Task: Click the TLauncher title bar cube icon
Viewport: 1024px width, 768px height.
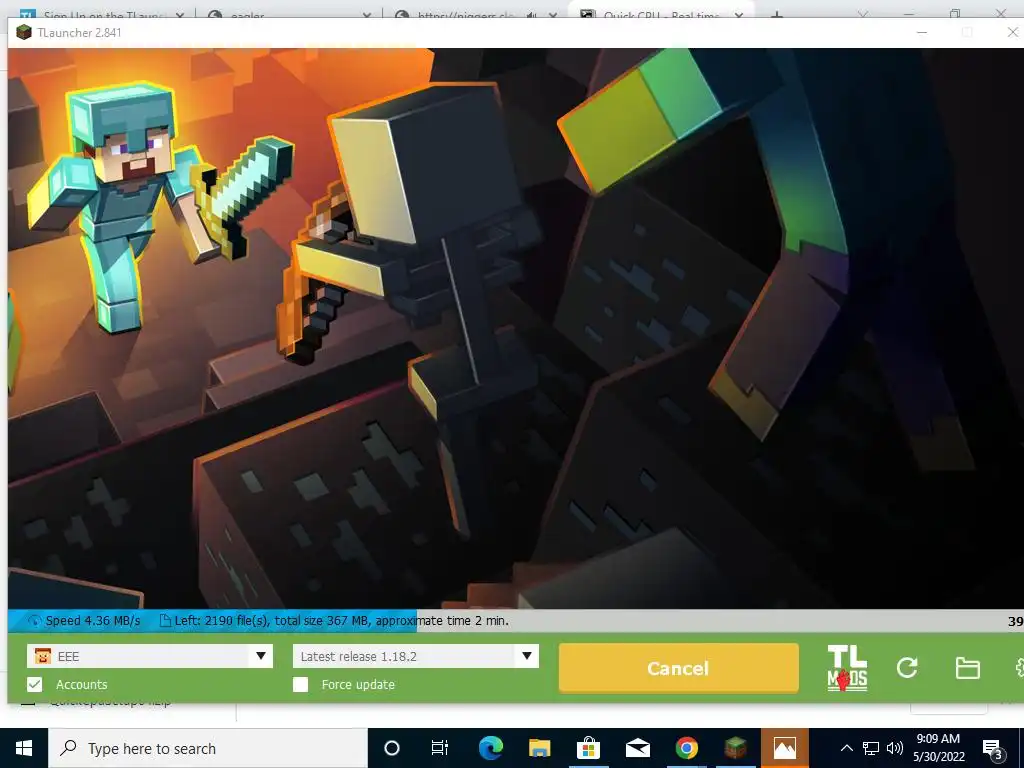Action: (24, 32)
